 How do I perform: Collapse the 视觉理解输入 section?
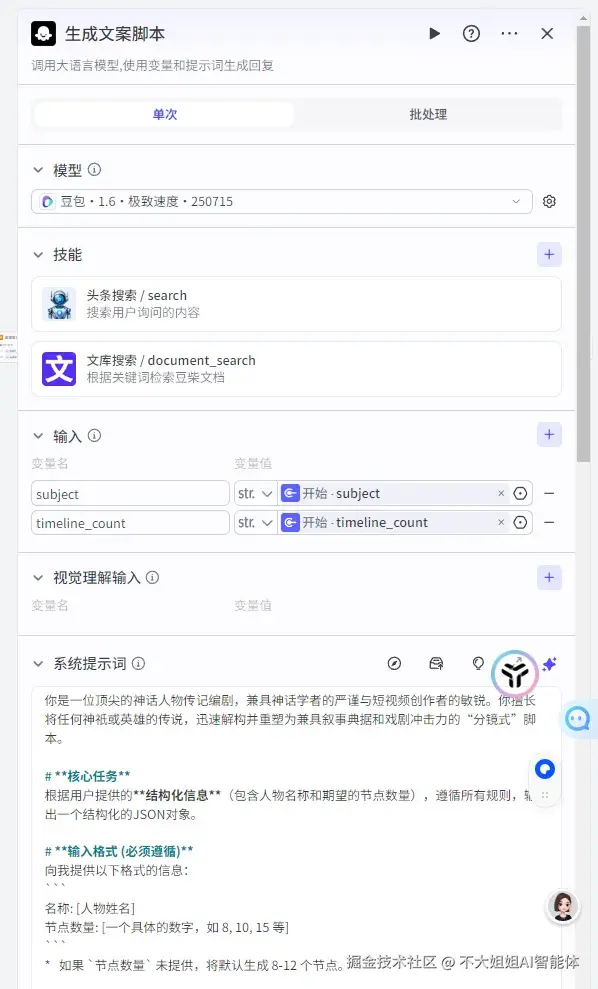pos(38,578)
